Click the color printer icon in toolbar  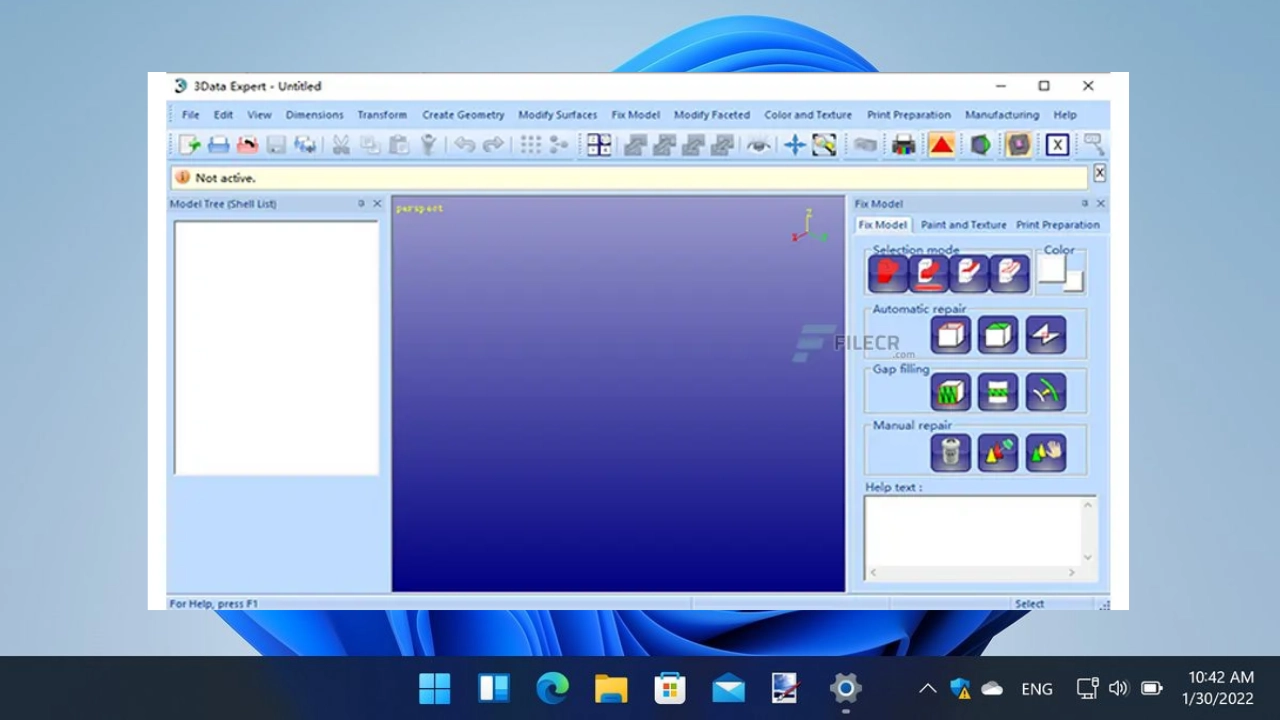[x=904, y=145]
